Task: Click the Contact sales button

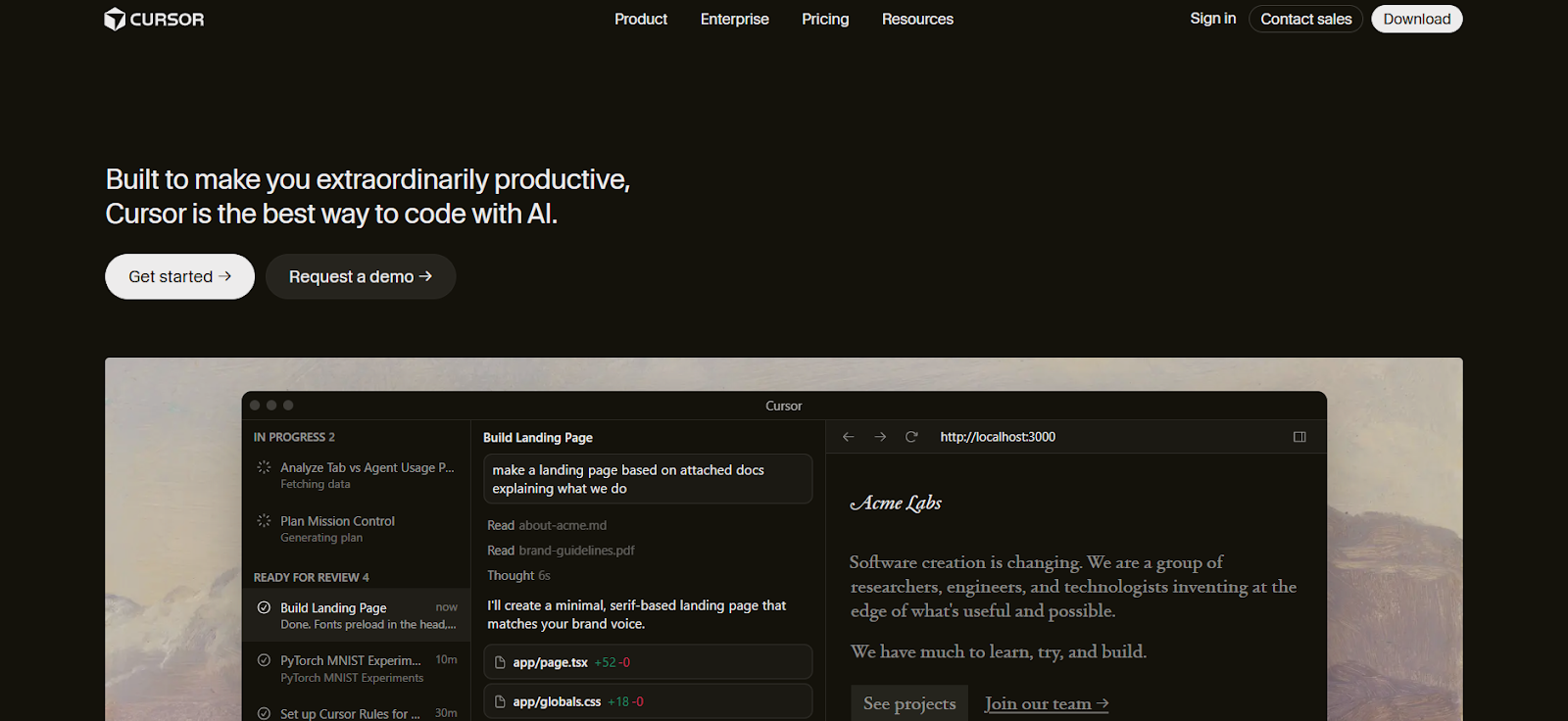Action: [x=1305, y=19]
